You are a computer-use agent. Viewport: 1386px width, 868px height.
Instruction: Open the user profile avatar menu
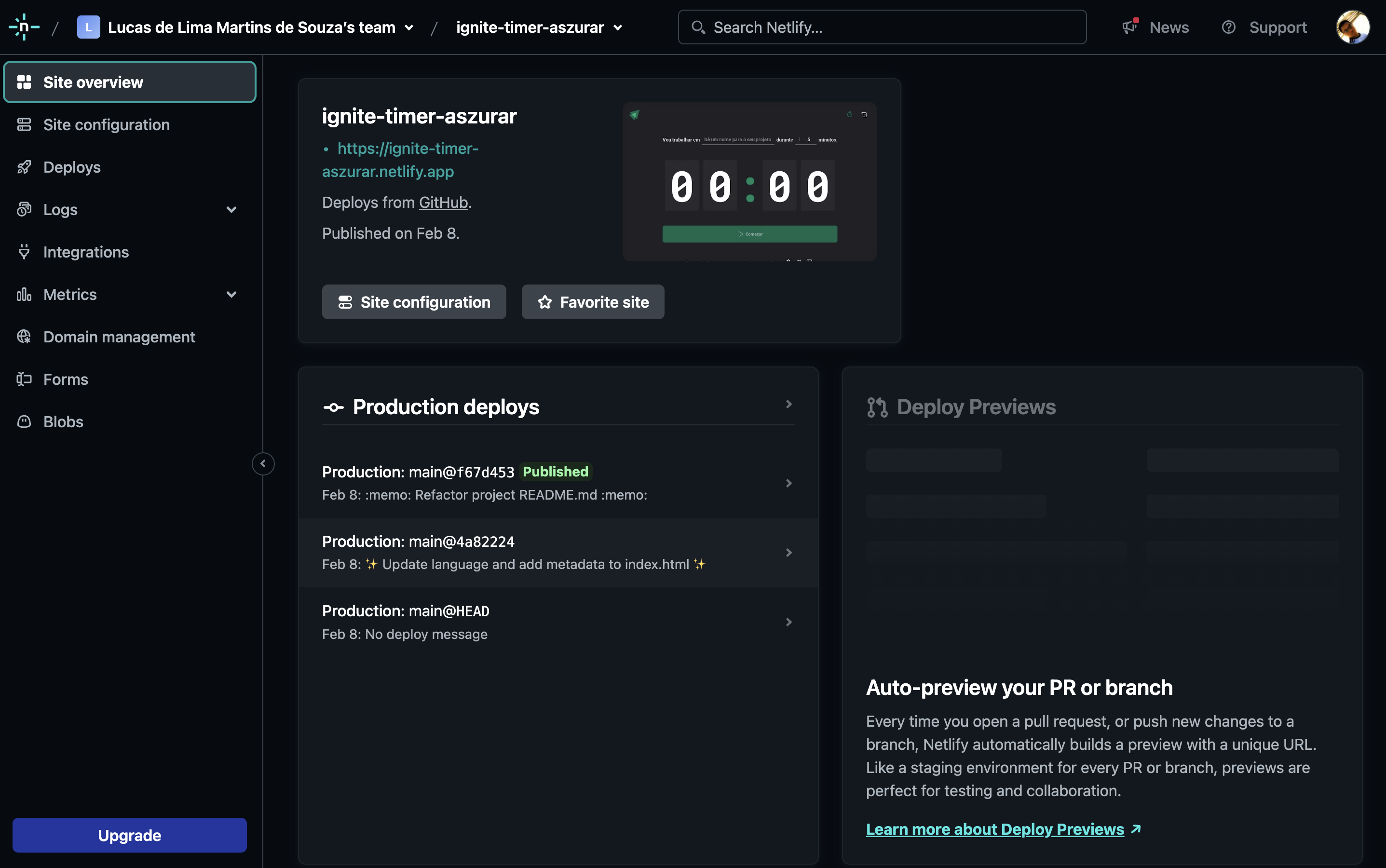(1353, 27)
